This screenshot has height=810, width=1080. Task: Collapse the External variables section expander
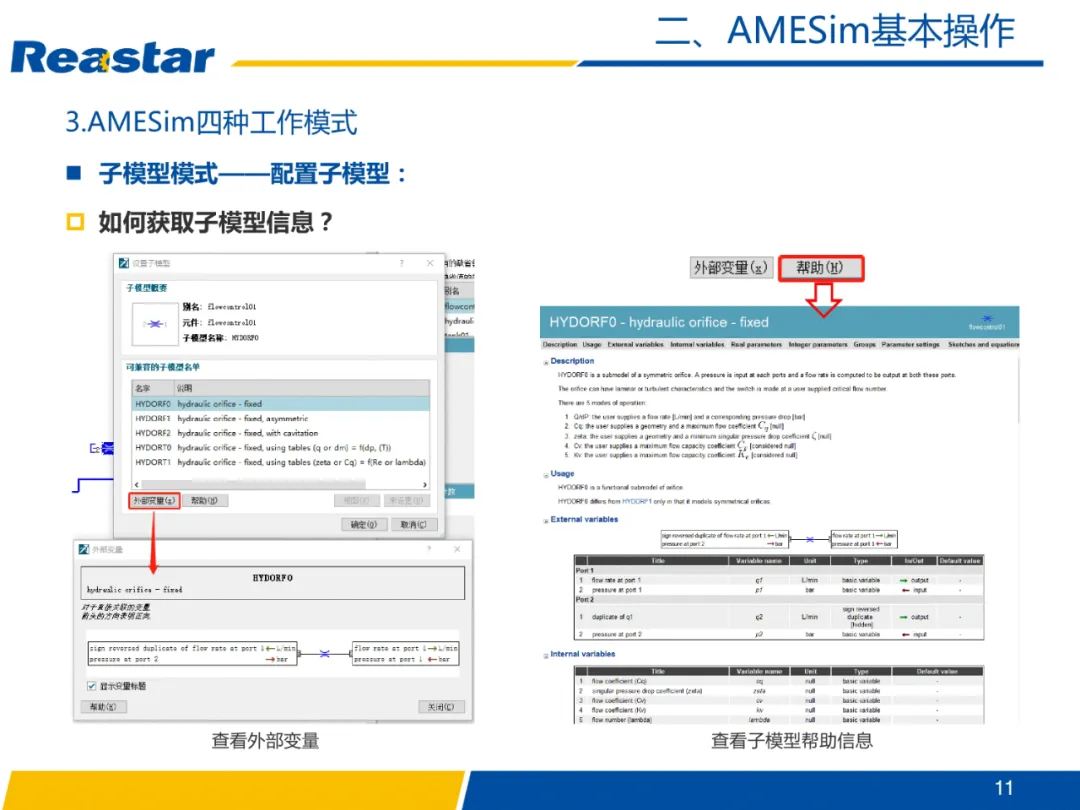pyautogui.click(x=546, y=521)
